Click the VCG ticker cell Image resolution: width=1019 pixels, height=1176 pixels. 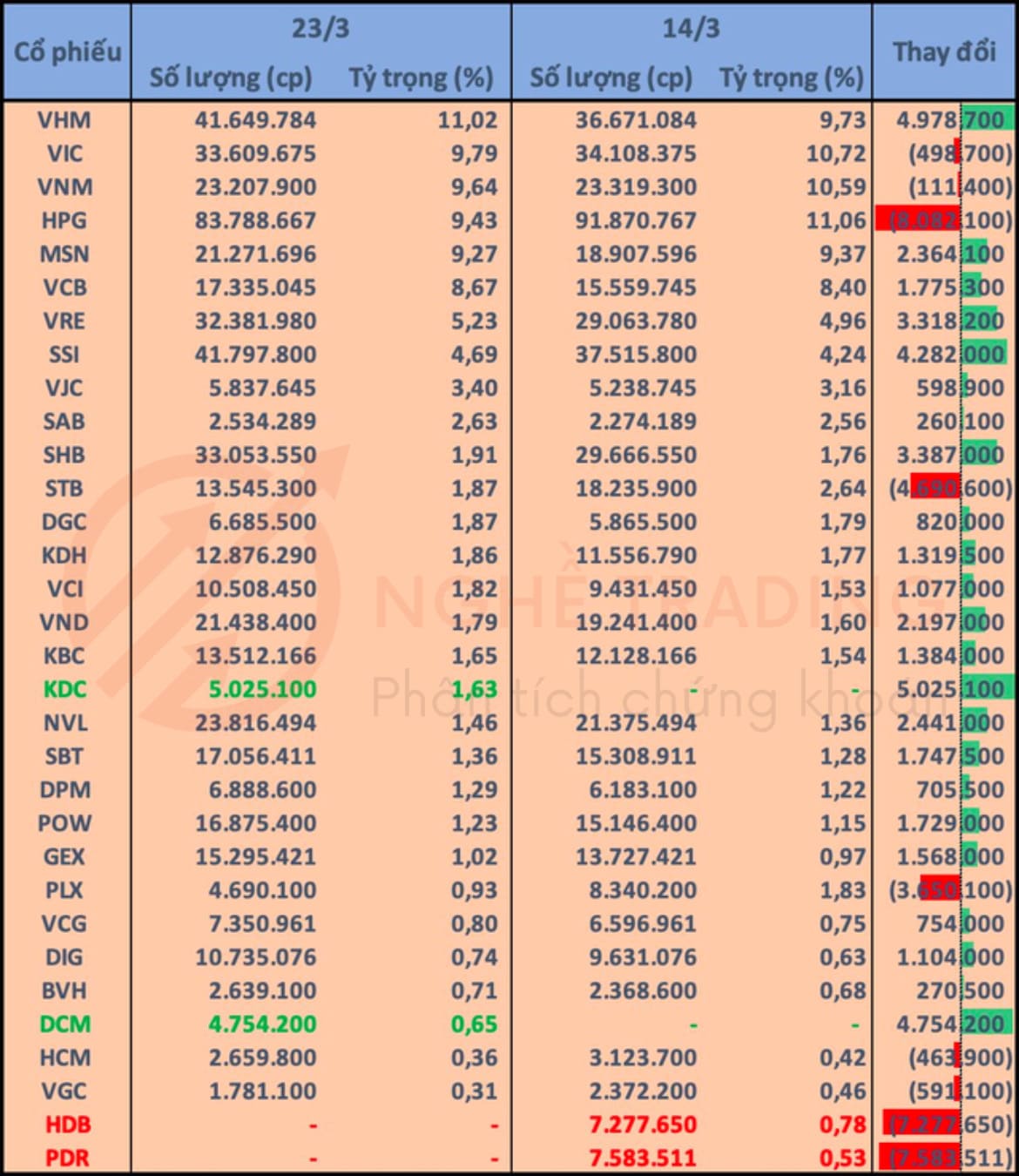[x=64, y=923]
